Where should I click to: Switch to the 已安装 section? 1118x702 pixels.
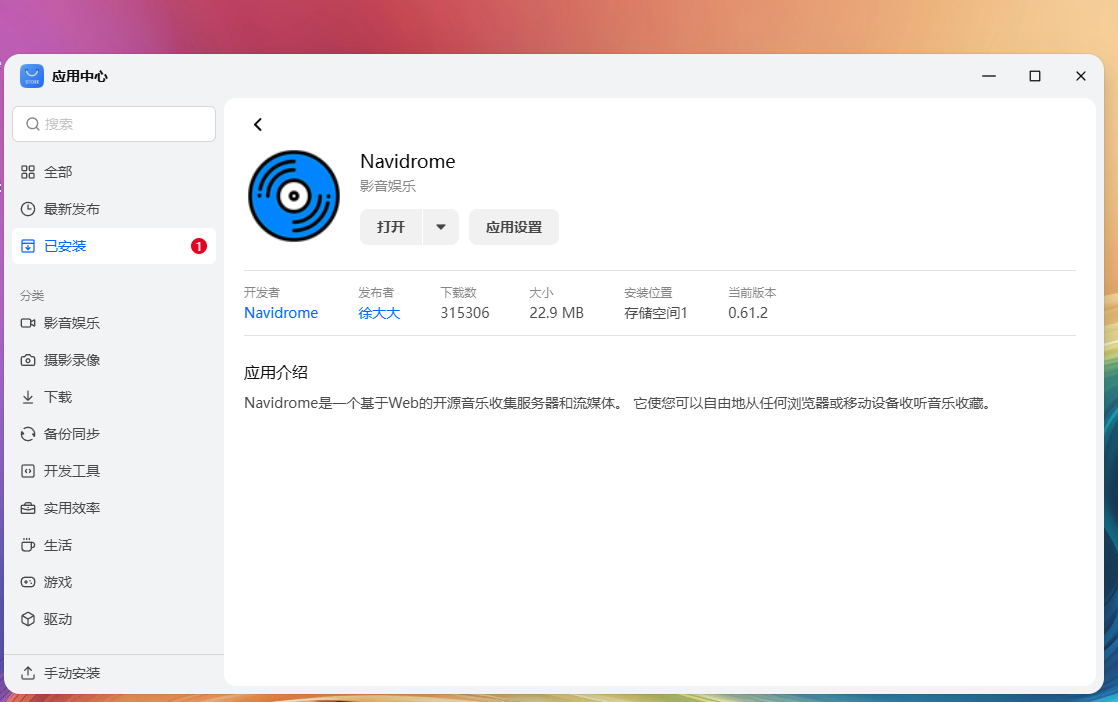(x=58, y=246)
